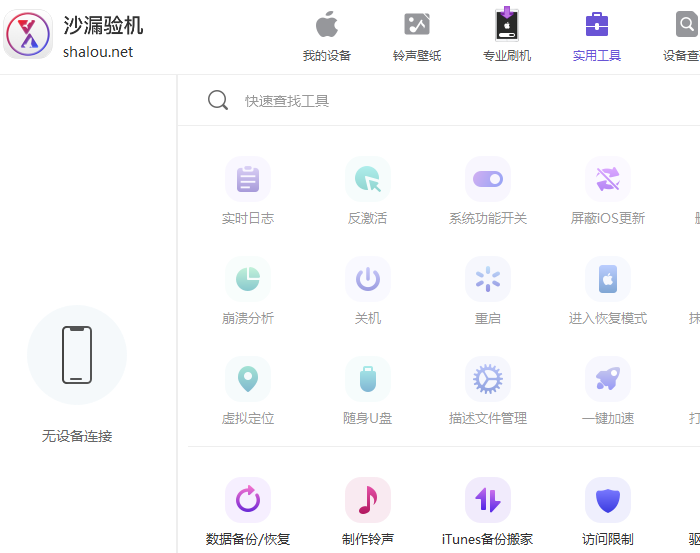Click the 关机 power icon
Viewport: 700px width, 553px height.
(368, 279)
